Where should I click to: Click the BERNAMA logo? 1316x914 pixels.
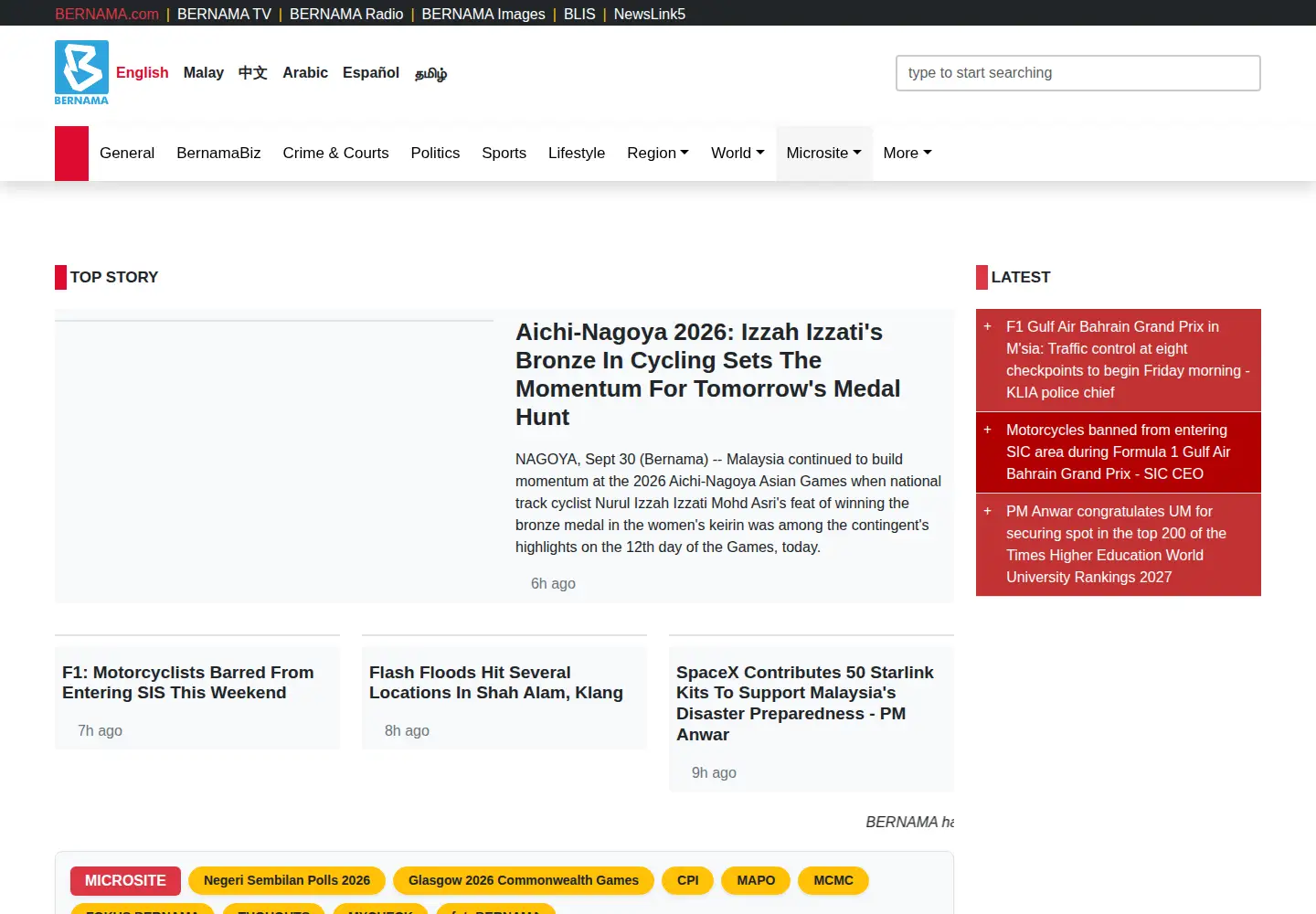coord(81,72)
